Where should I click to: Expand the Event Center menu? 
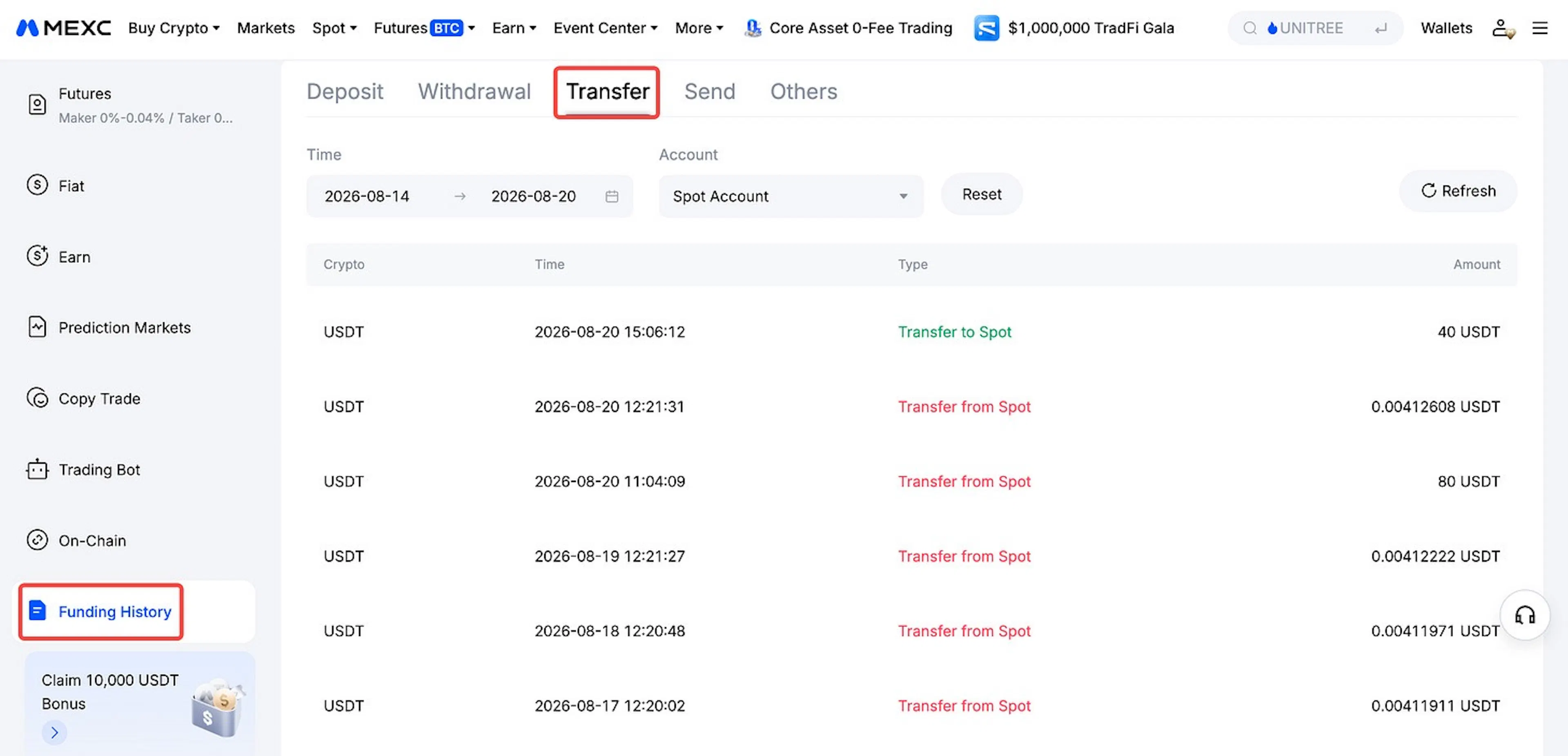(605, 28)
